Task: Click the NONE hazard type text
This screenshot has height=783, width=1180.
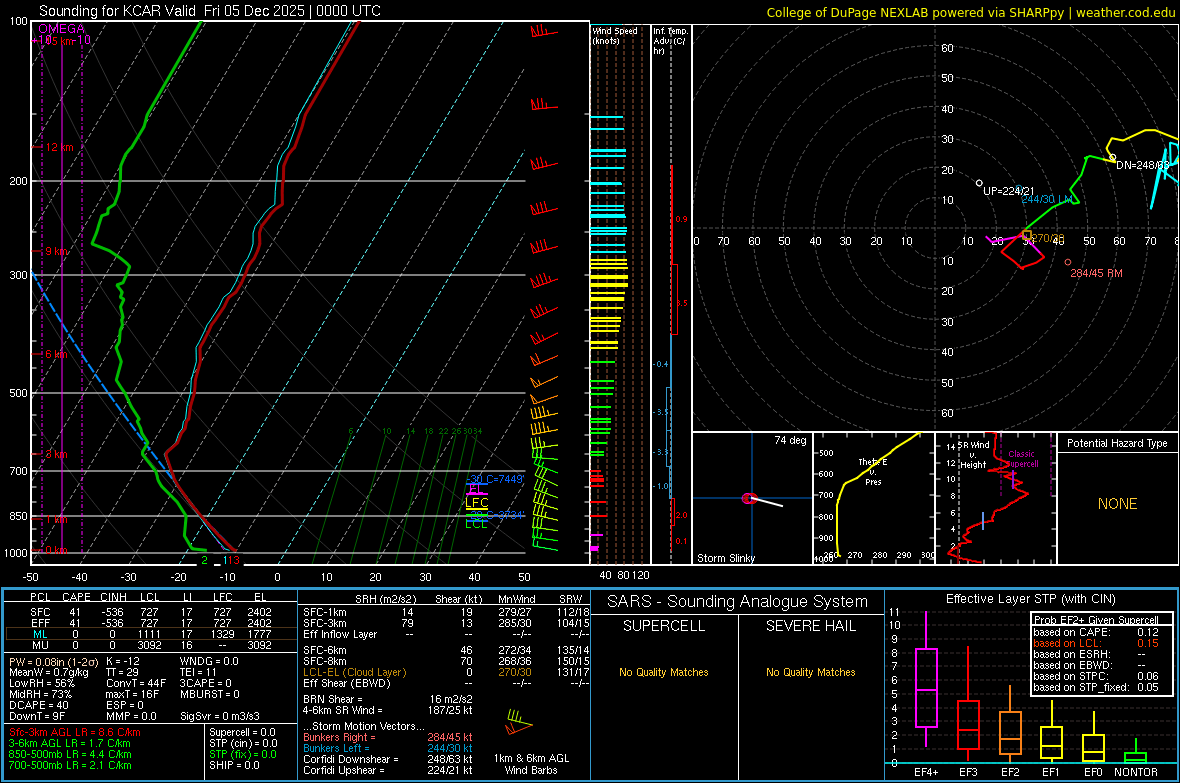Action: tap(1118, 504)
